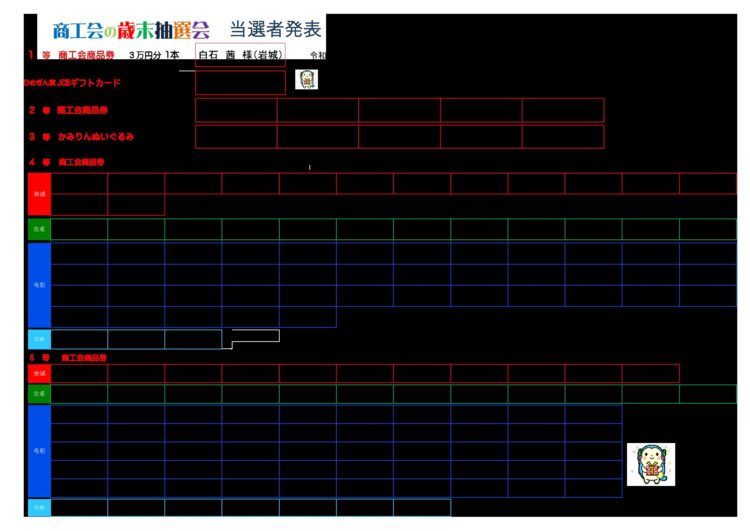Click the 4等 商工会商品券 section heading

click(x=68, y=161)
